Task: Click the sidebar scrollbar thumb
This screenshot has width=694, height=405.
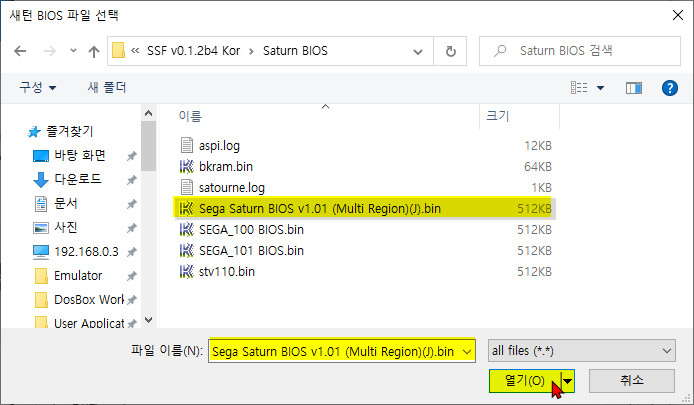Action: click(149, 146)
